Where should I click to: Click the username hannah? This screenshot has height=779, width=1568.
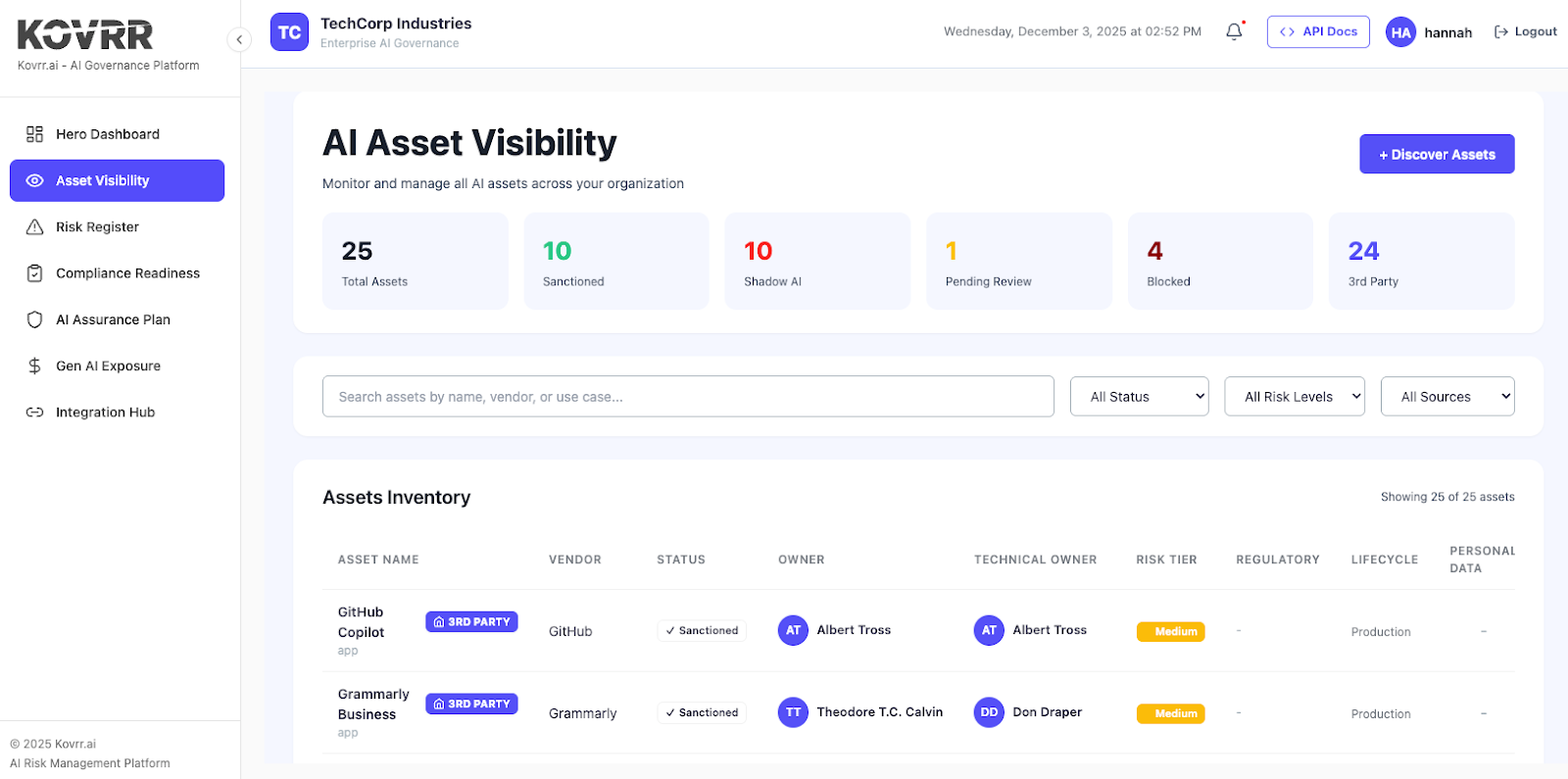tap(1447, 32)
